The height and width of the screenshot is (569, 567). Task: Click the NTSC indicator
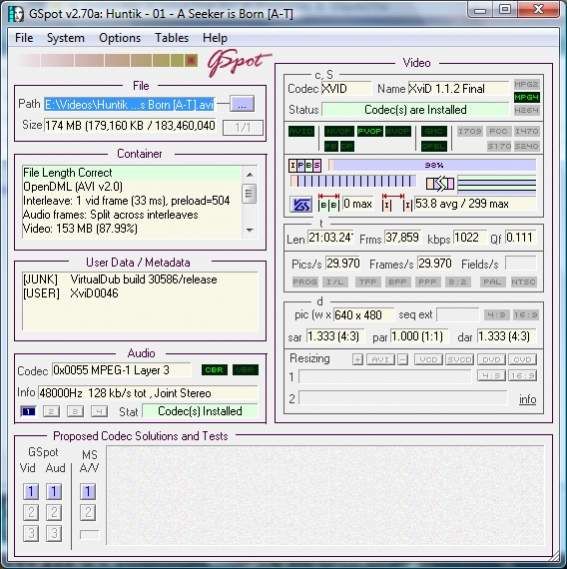523,282
